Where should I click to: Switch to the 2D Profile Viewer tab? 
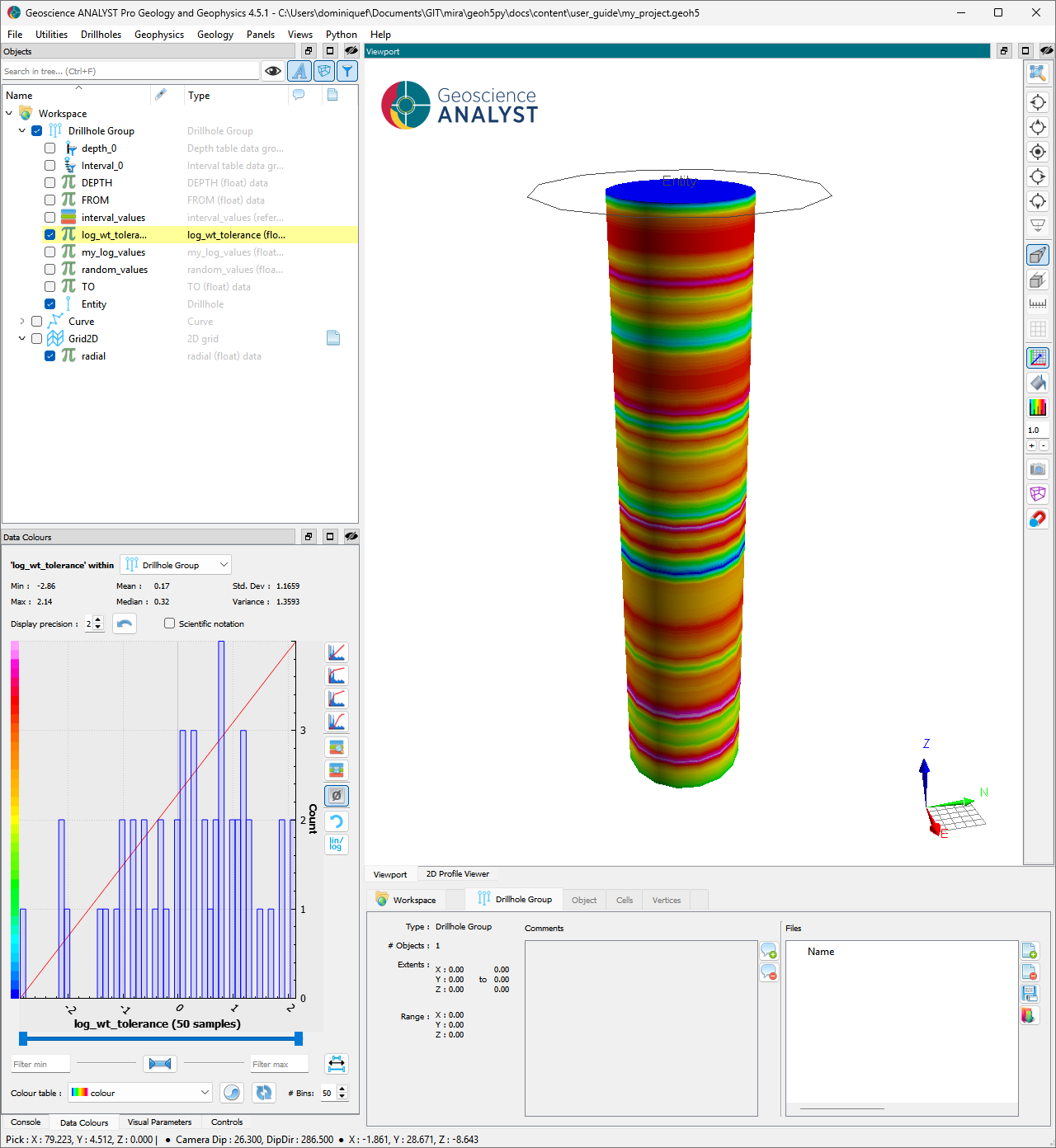pos(458,874)
